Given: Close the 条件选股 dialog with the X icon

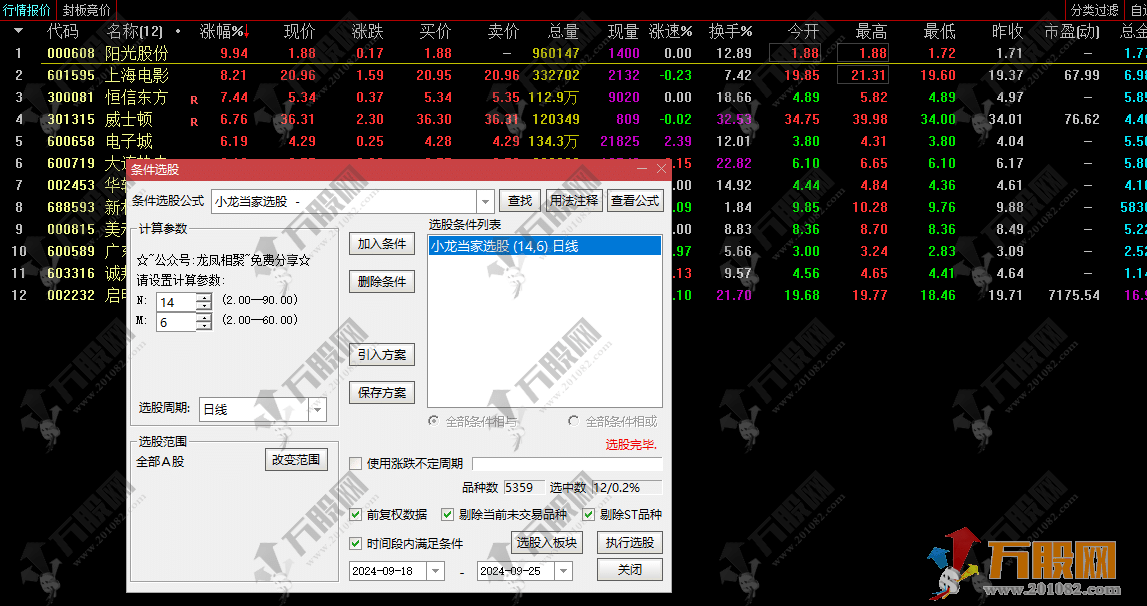Looking at the screenshot, I should (661, 169).
